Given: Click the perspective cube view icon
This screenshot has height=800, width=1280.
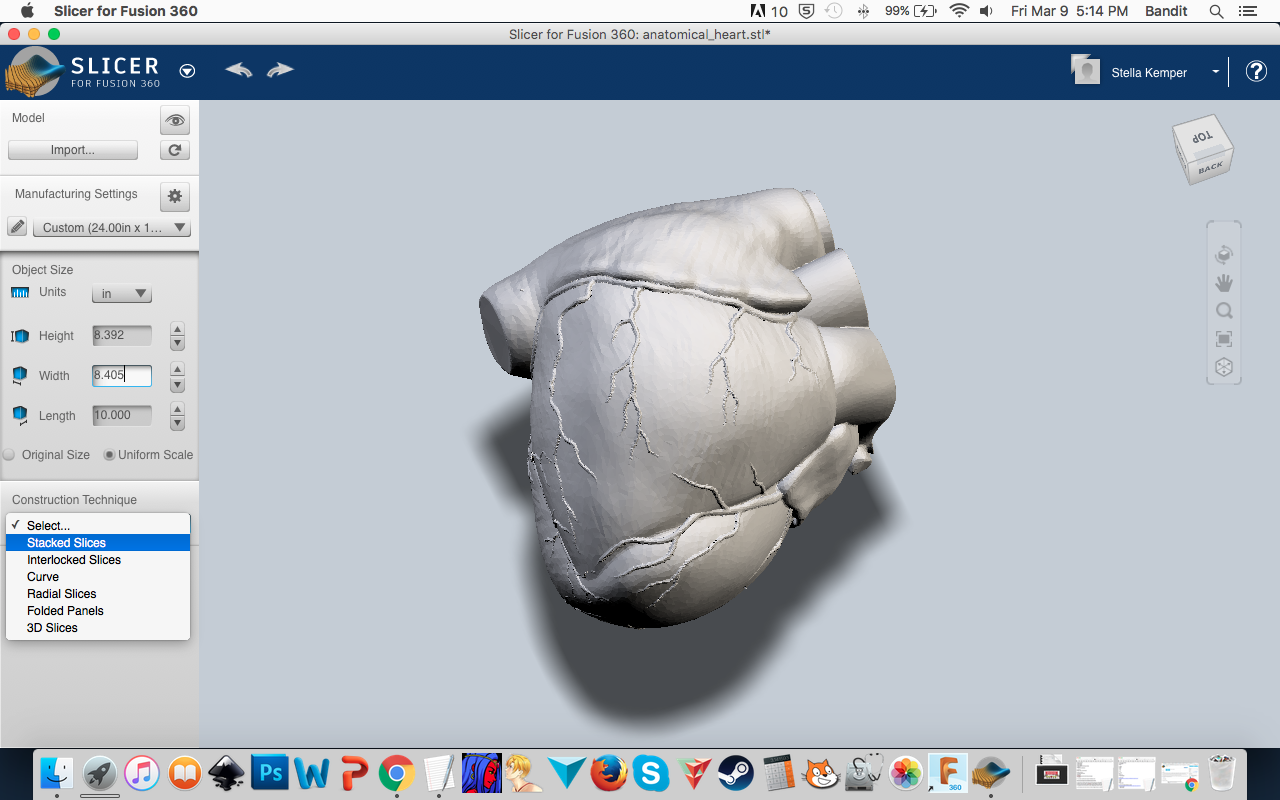Looking at the screenshot, I should [1224, 367].
